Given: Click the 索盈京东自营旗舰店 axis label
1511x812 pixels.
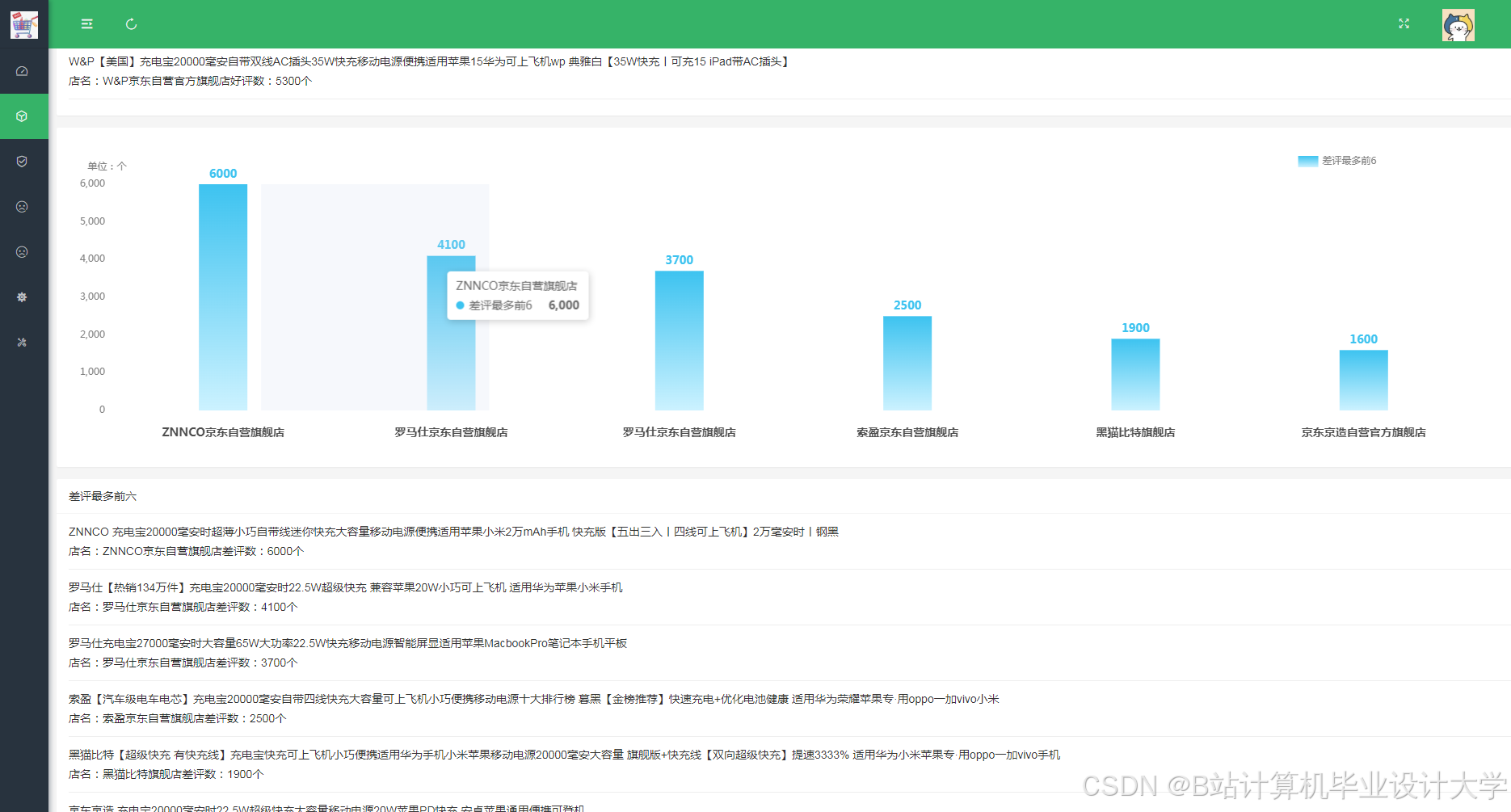Looking at the screenshot, I should (907, 432).
